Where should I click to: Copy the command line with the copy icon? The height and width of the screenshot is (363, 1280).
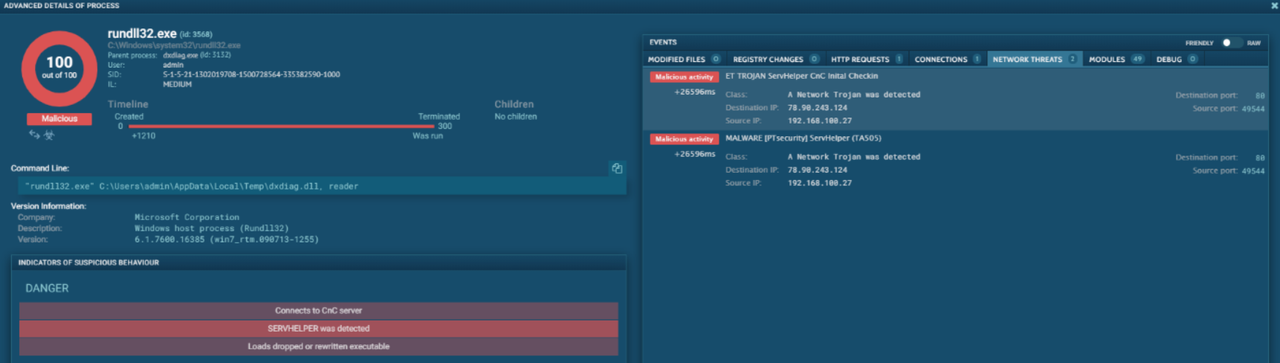point(617,168)
